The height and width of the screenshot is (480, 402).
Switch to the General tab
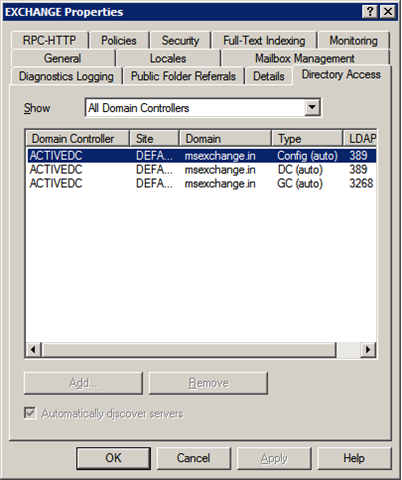pos(63,58)
